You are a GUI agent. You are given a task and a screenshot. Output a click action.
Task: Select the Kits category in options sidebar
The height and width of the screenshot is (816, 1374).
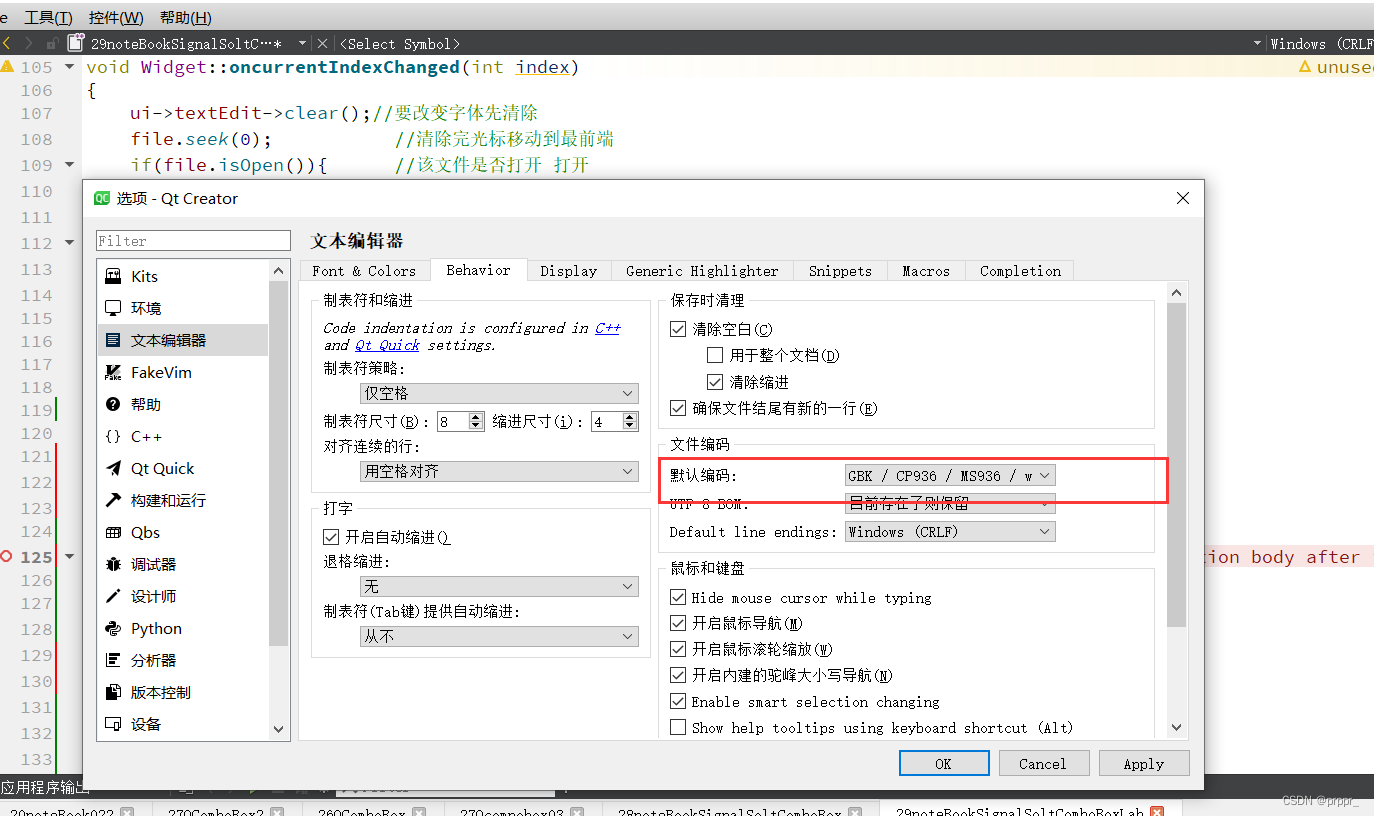click(x=183, y=276)
